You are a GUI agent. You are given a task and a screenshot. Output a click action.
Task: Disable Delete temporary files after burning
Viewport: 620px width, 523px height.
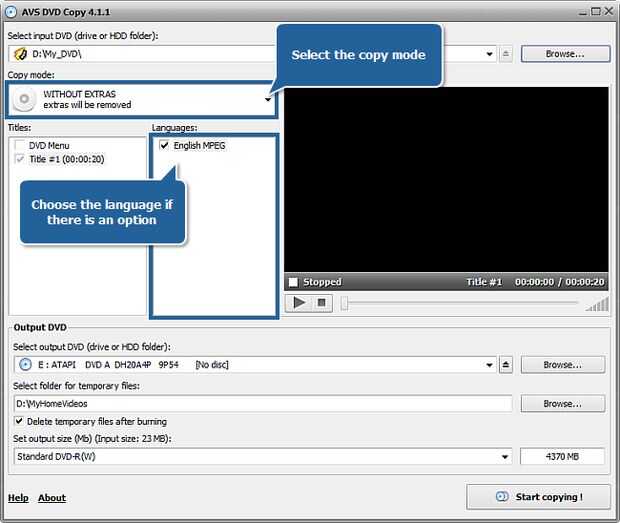(x=19, y=421)
